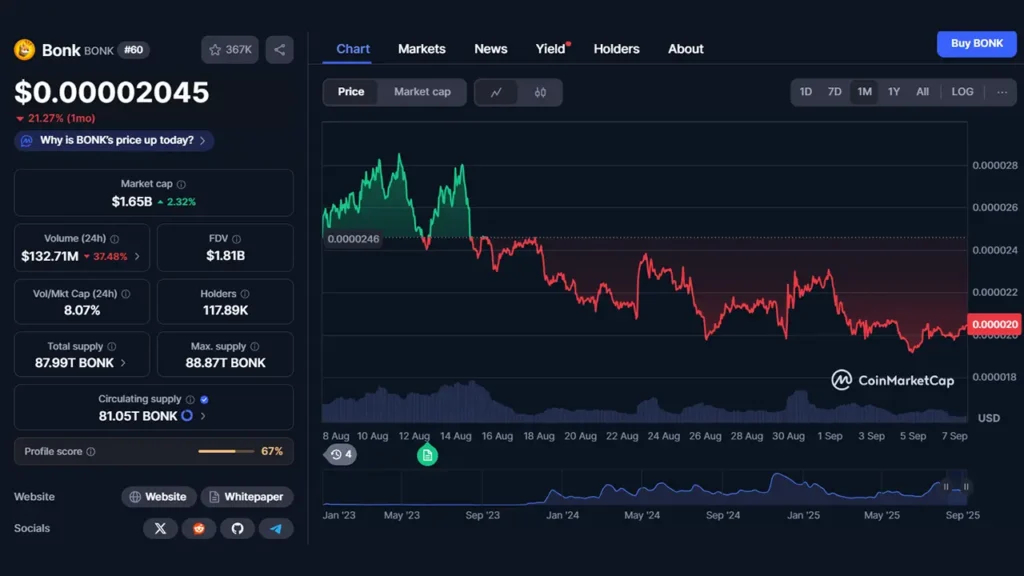This screenshot has height=576, width=1024.
Task: Click the $1.65B market cap value
Action: 132,202
